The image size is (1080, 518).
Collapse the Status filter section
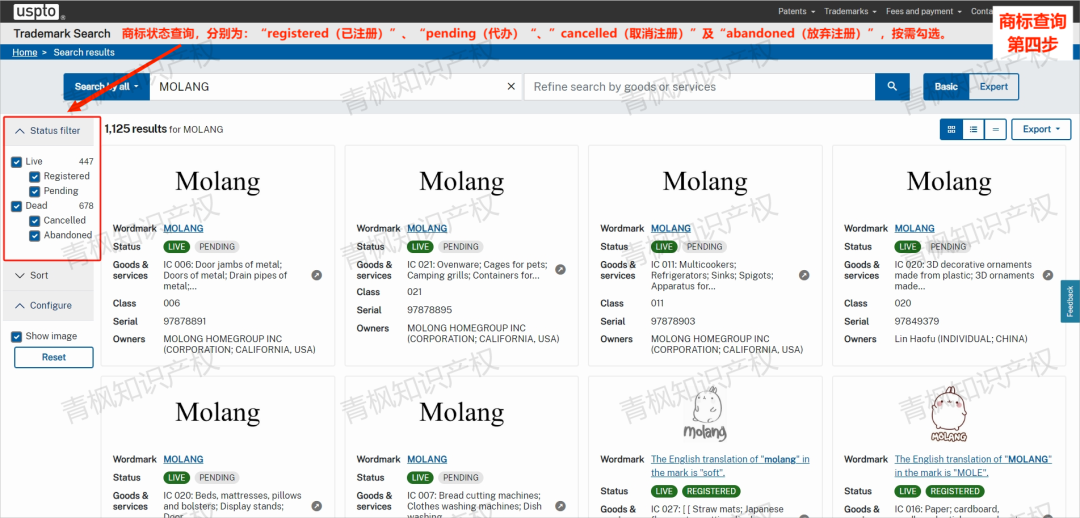click(x=48, y=131)
